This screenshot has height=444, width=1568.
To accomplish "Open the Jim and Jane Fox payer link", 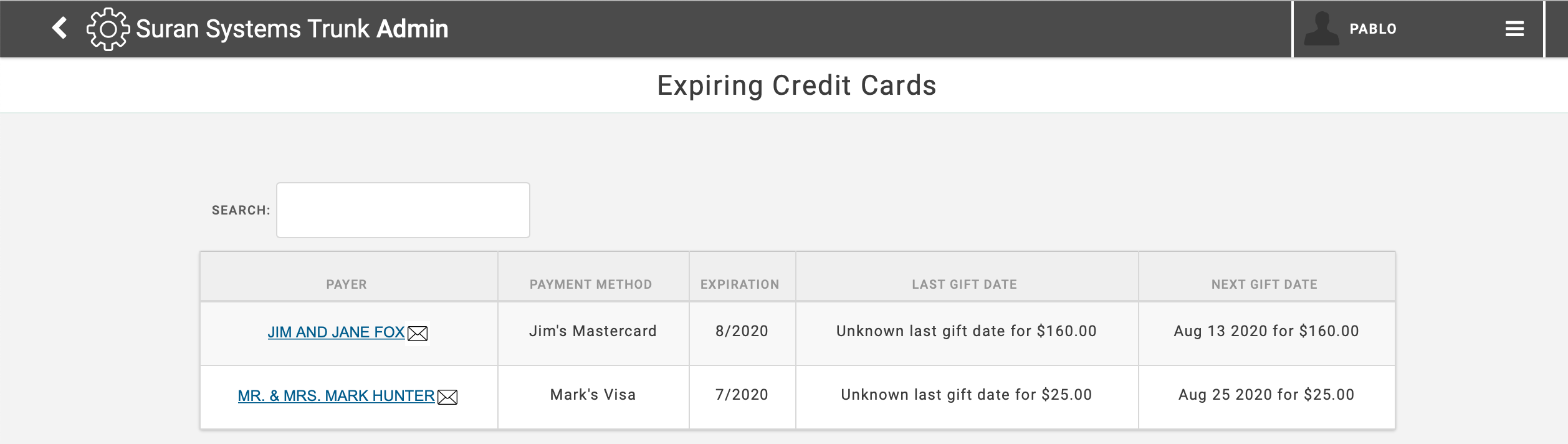I will (x=336, y=332).
